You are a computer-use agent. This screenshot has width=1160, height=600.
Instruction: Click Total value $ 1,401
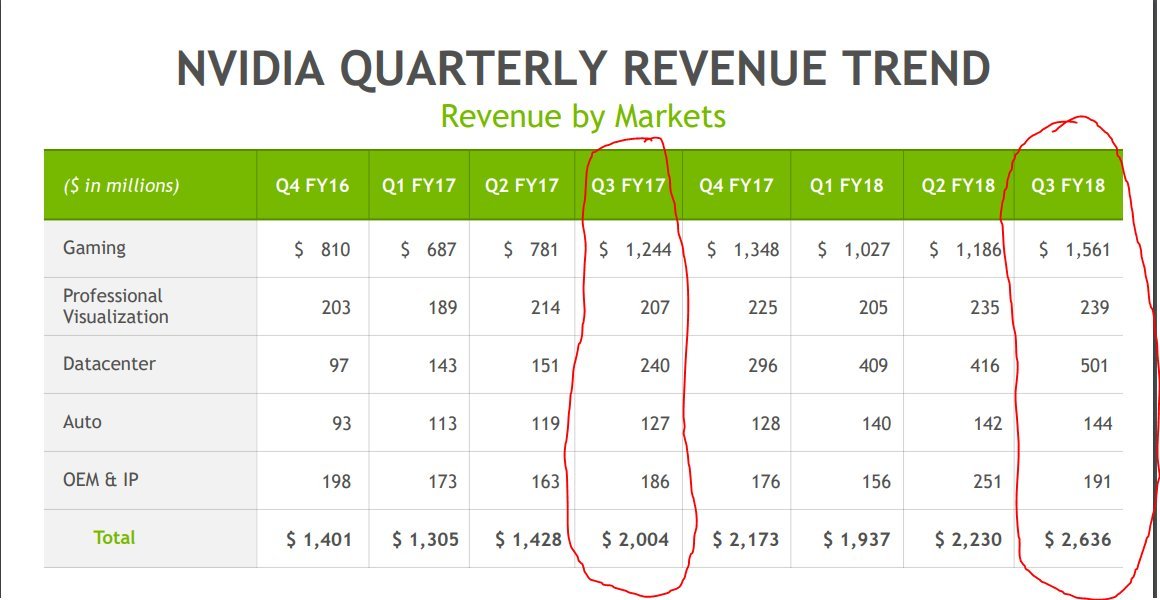319,540
